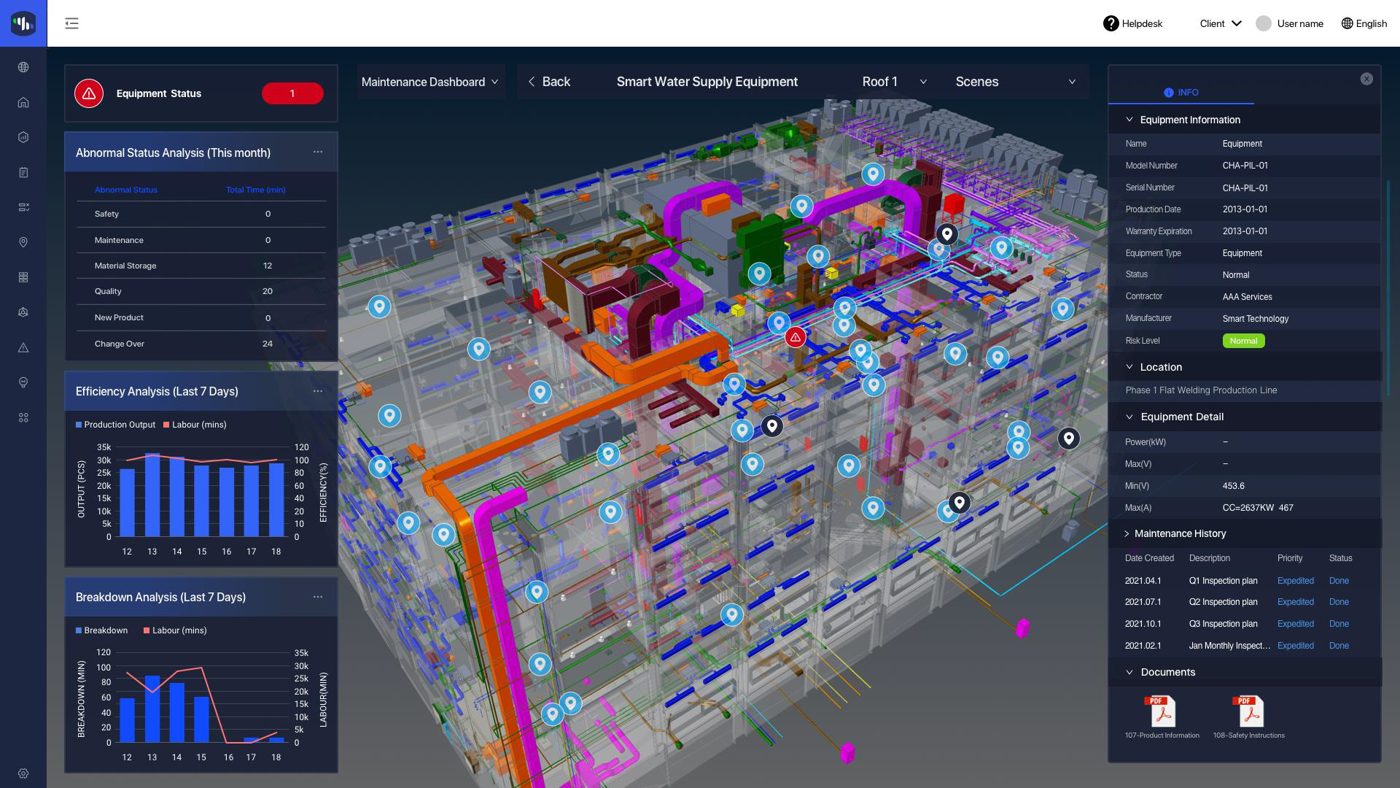Collapse the Equipment Detail section
Image resolution: width=1400 pixels, height=788 pixels.
(1129, 417)
